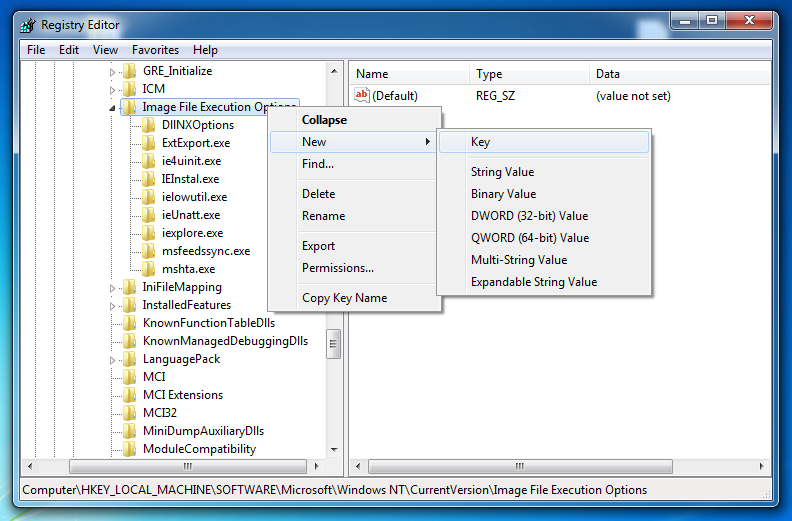Click the values pane scroll right arrow
Image resolution: width=792 pixels, height=521 pixels.
coord(762,466)
